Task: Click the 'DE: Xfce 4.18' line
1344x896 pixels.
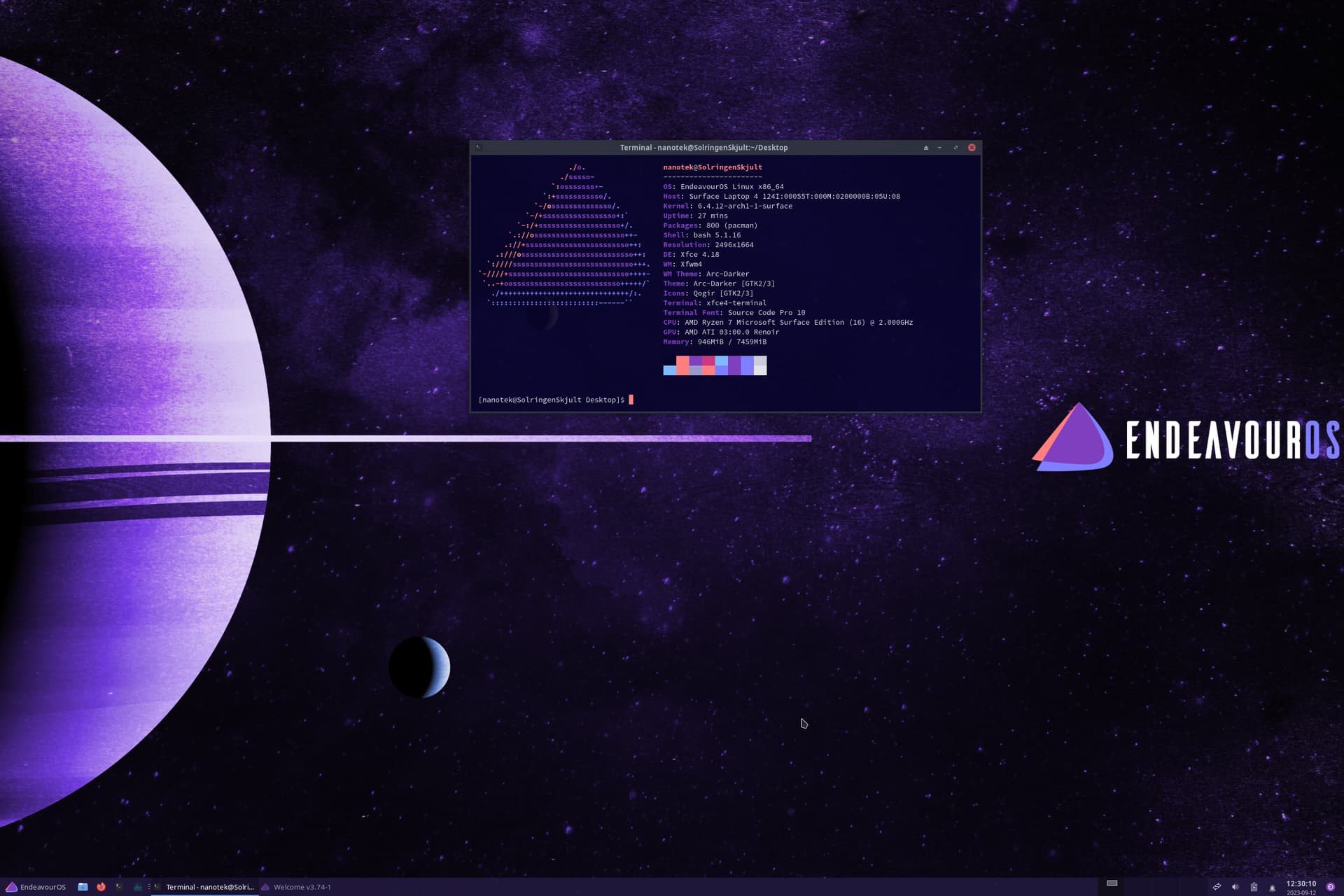Action: pyautogui.click(x=691, y=255)
